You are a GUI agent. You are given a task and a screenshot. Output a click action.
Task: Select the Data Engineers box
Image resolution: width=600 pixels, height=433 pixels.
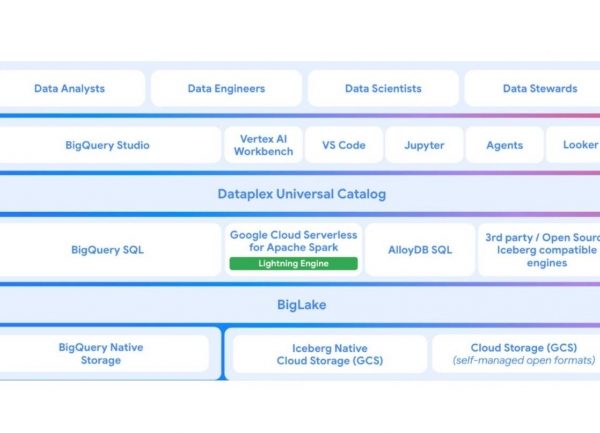point(226,88)
